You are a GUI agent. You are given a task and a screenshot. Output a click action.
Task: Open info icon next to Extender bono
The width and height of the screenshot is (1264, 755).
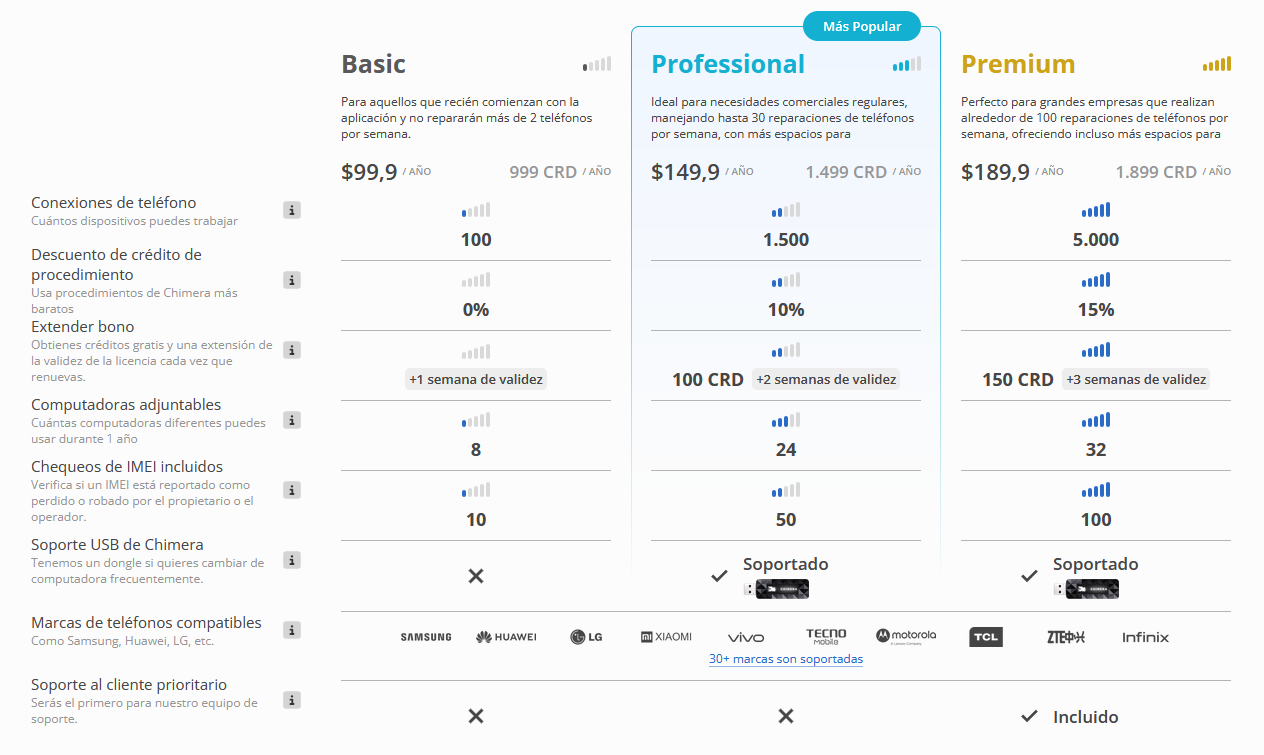292,350
